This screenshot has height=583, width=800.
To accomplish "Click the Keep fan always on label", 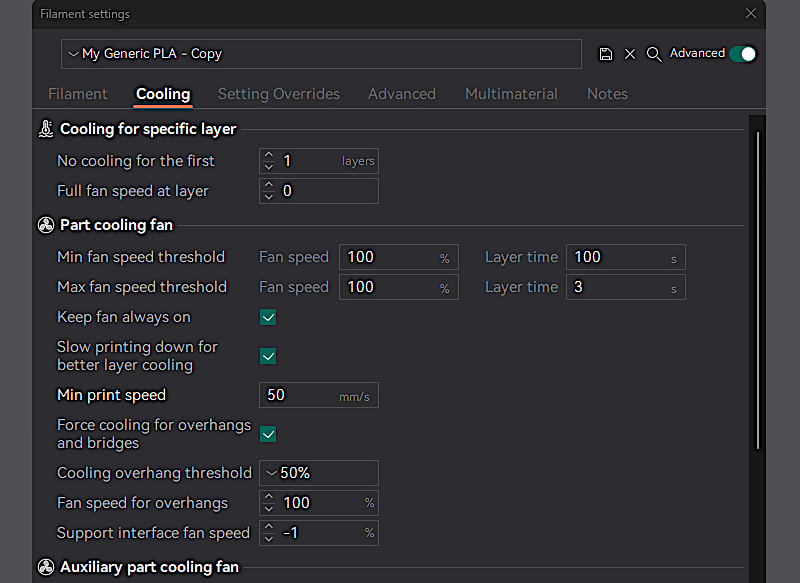I will 123,317.
